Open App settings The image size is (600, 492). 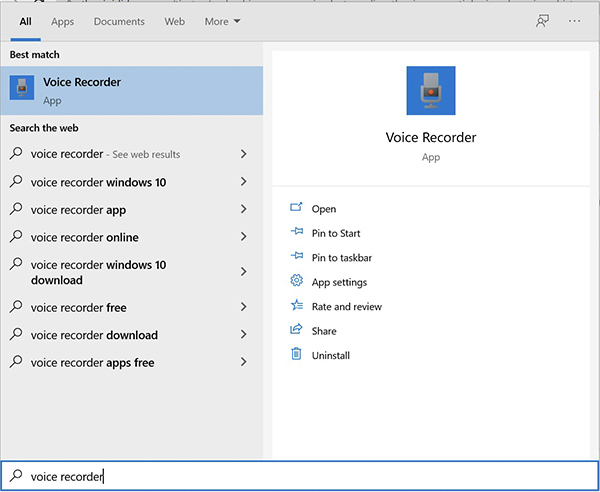pos(339,282)
